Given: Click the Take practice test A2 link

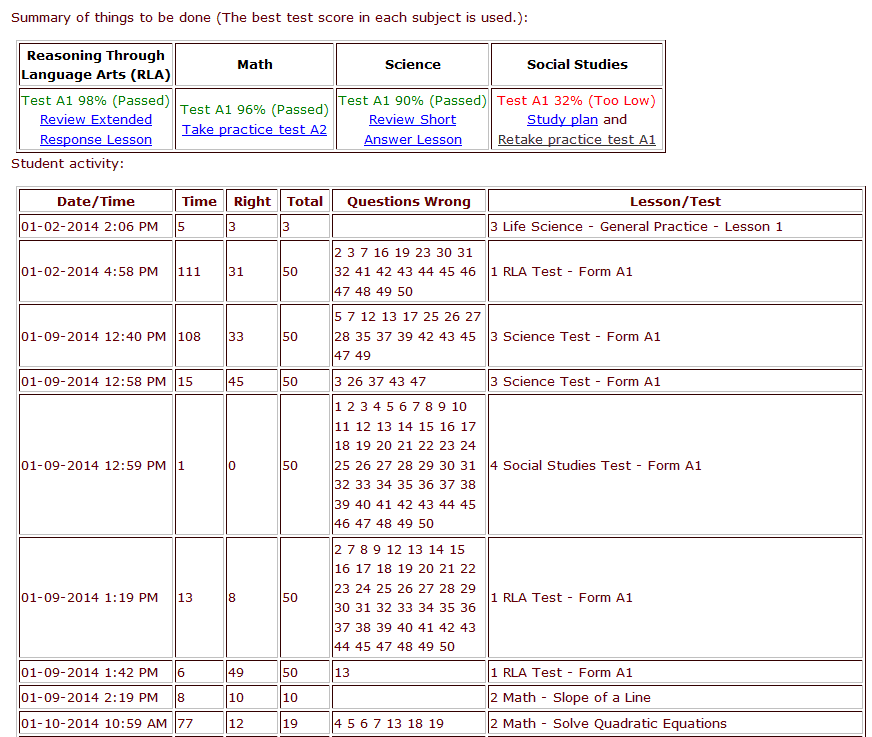Looking at the screenshot, I should pyautogui.click(x=254, y=130).
